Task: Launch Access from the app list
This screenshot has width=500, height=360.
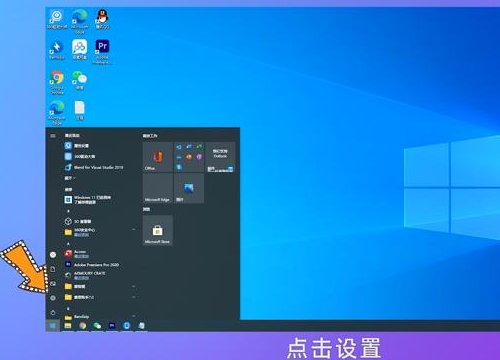Action: pyautogui.click(x=77, y=254)
